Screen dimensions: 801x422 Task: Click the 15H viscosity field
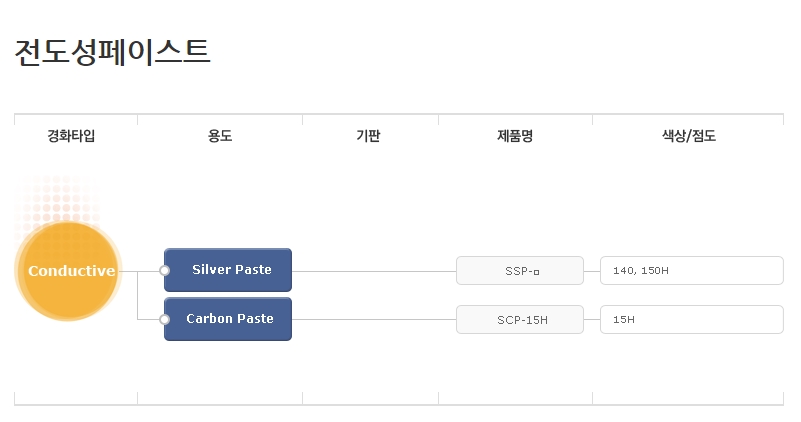point(692,320)
